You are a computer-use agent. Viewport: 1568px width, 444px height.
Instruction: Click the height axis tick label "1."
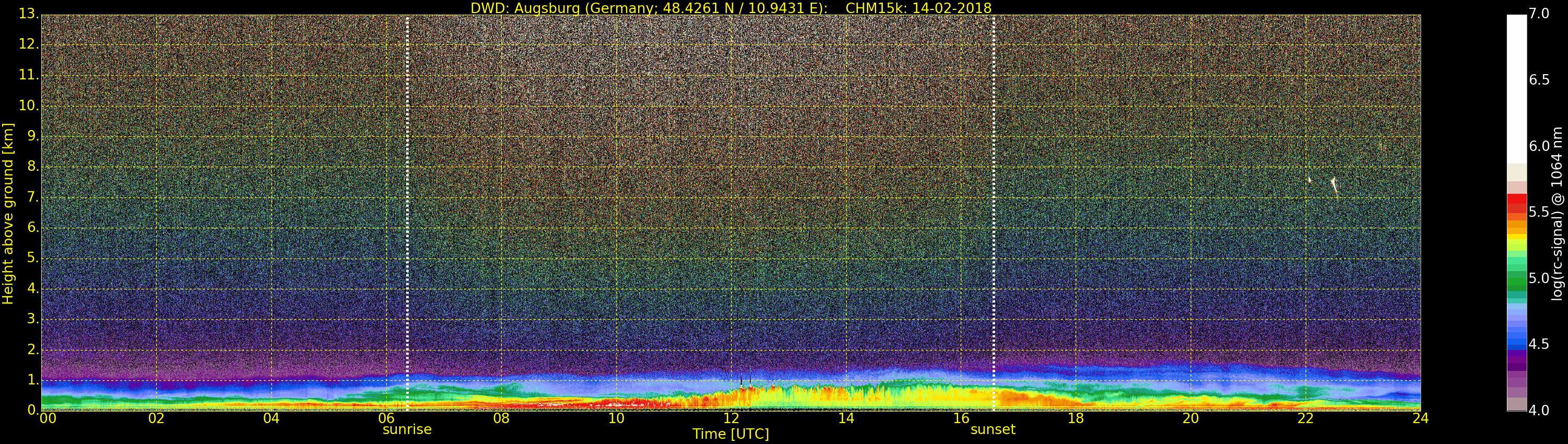33,380
